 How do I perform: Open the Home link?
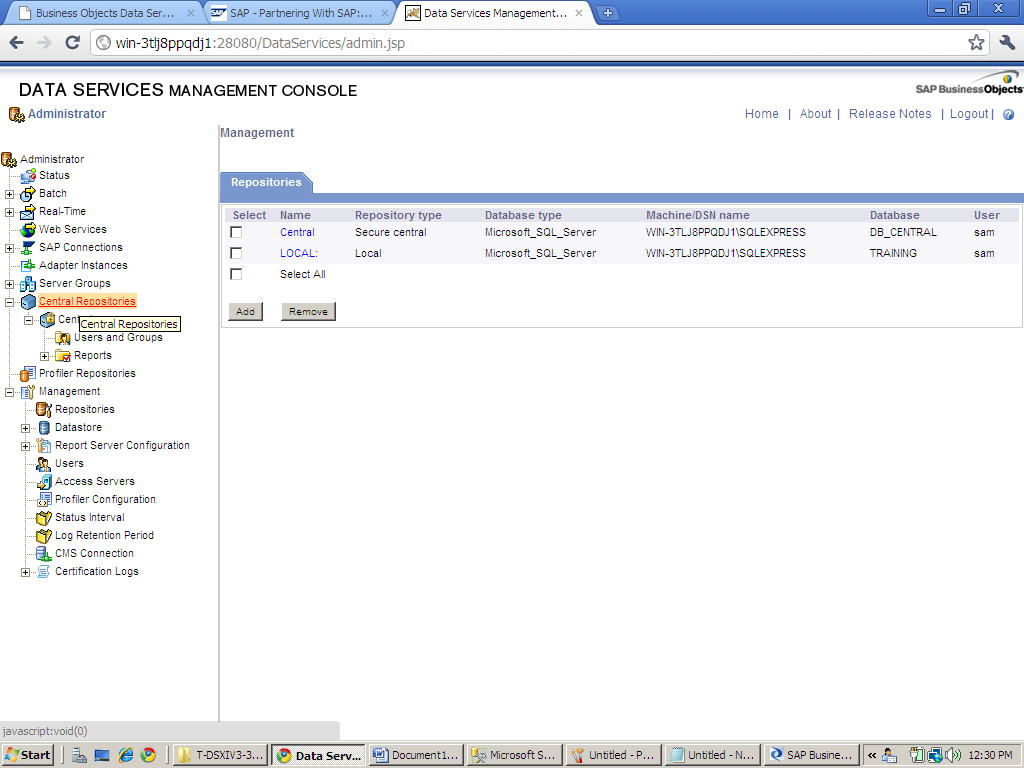[761, 114]
